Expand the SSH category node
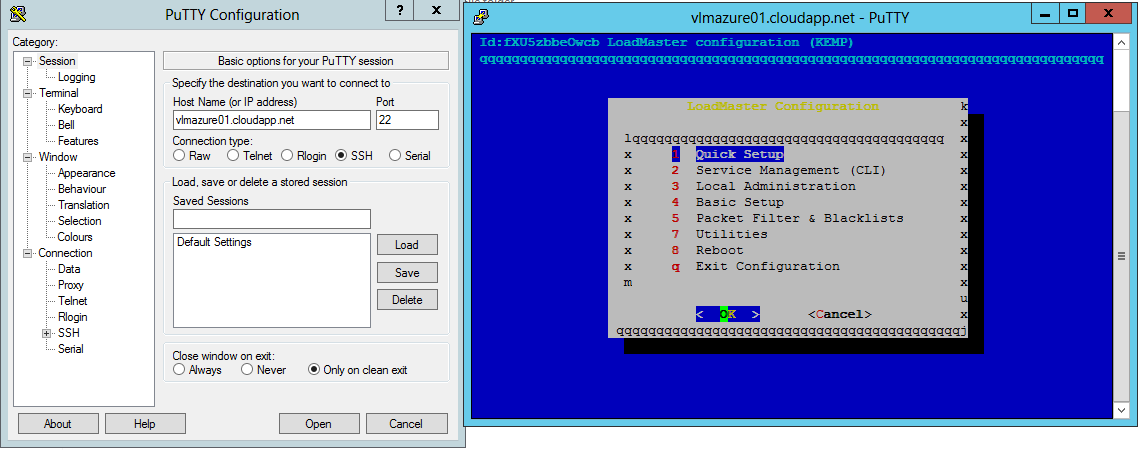The width and height of the screenshot is (1140, 450). (x=47, y=333)
